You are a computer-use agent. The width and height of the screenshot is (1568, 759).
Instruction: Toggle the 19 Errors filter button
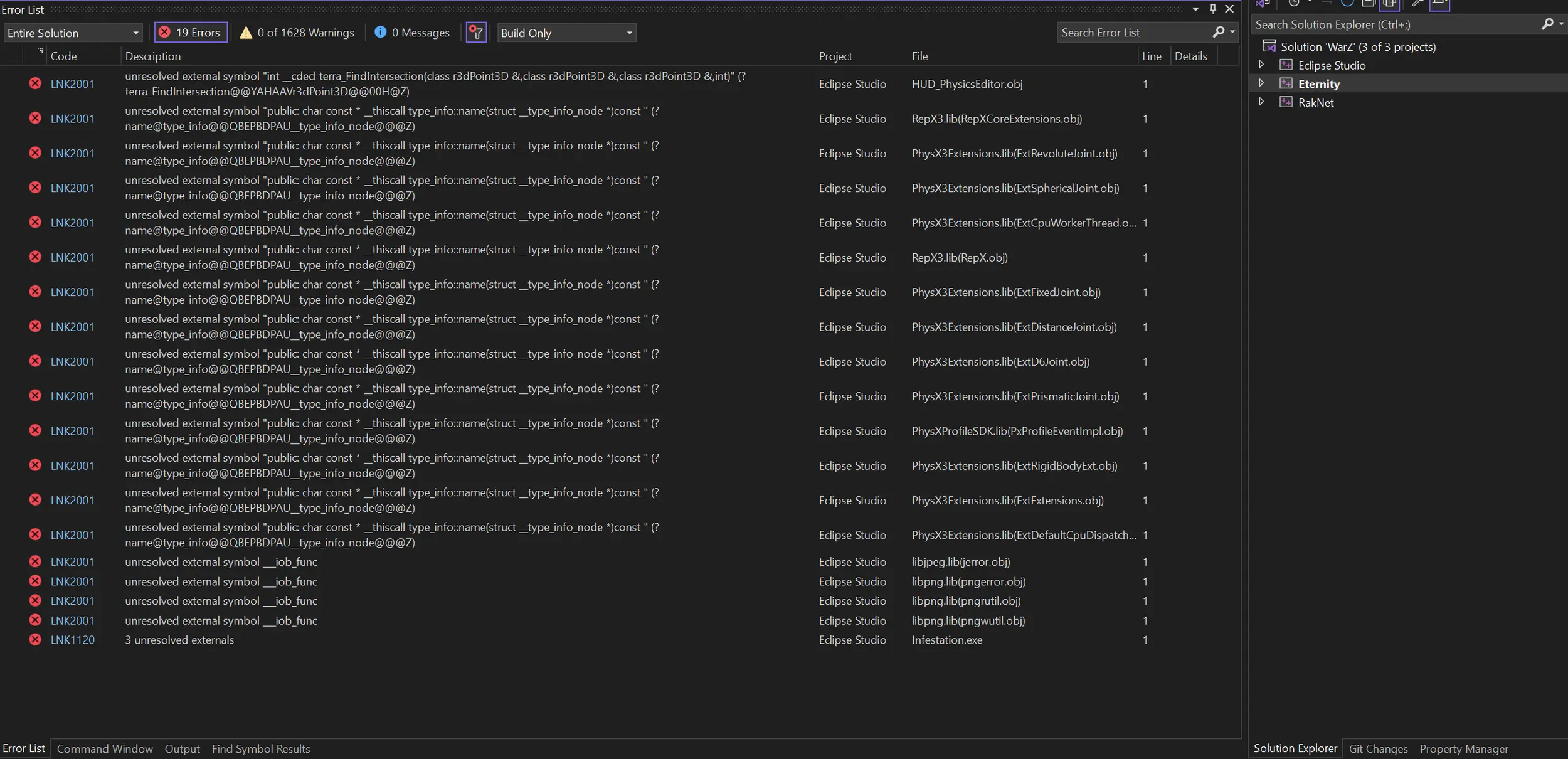point(191,33)
